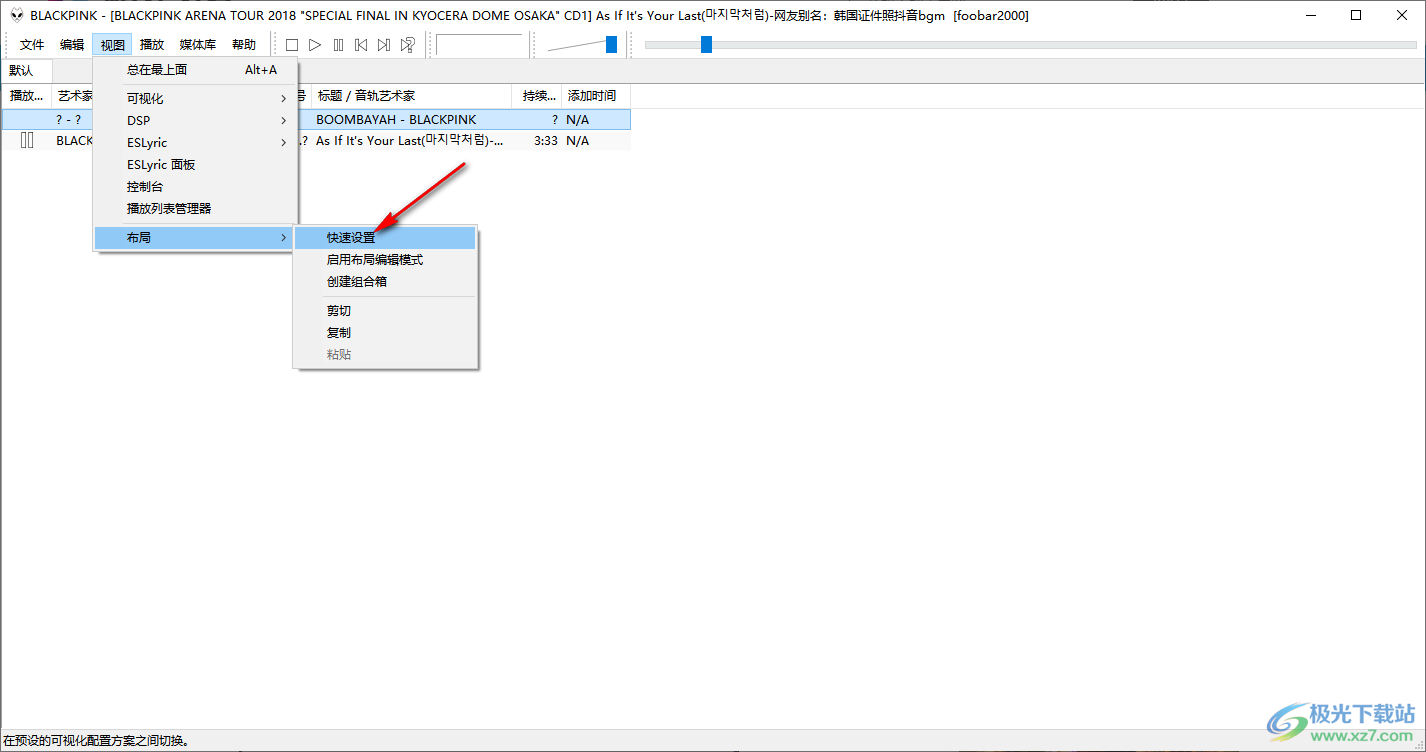
Task: Click the Stop playback button
Action: [x=292, y=45]
